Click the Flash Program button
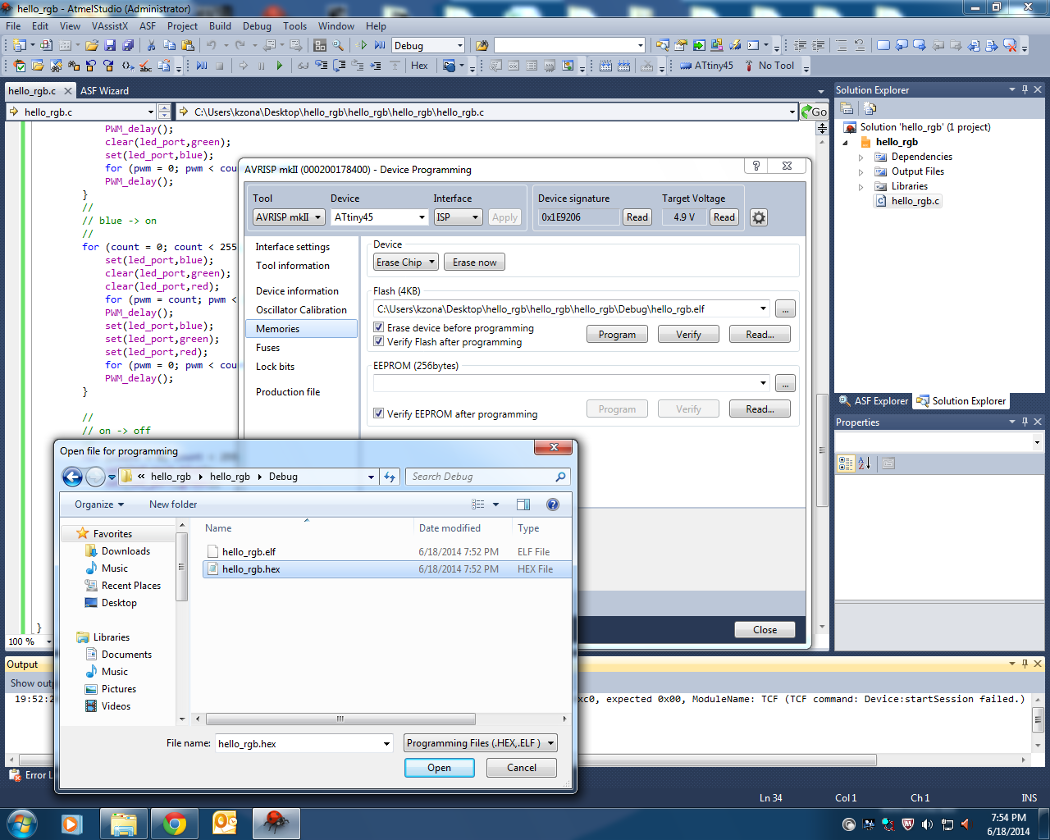 pyautogui.click(x=617, y=334)
